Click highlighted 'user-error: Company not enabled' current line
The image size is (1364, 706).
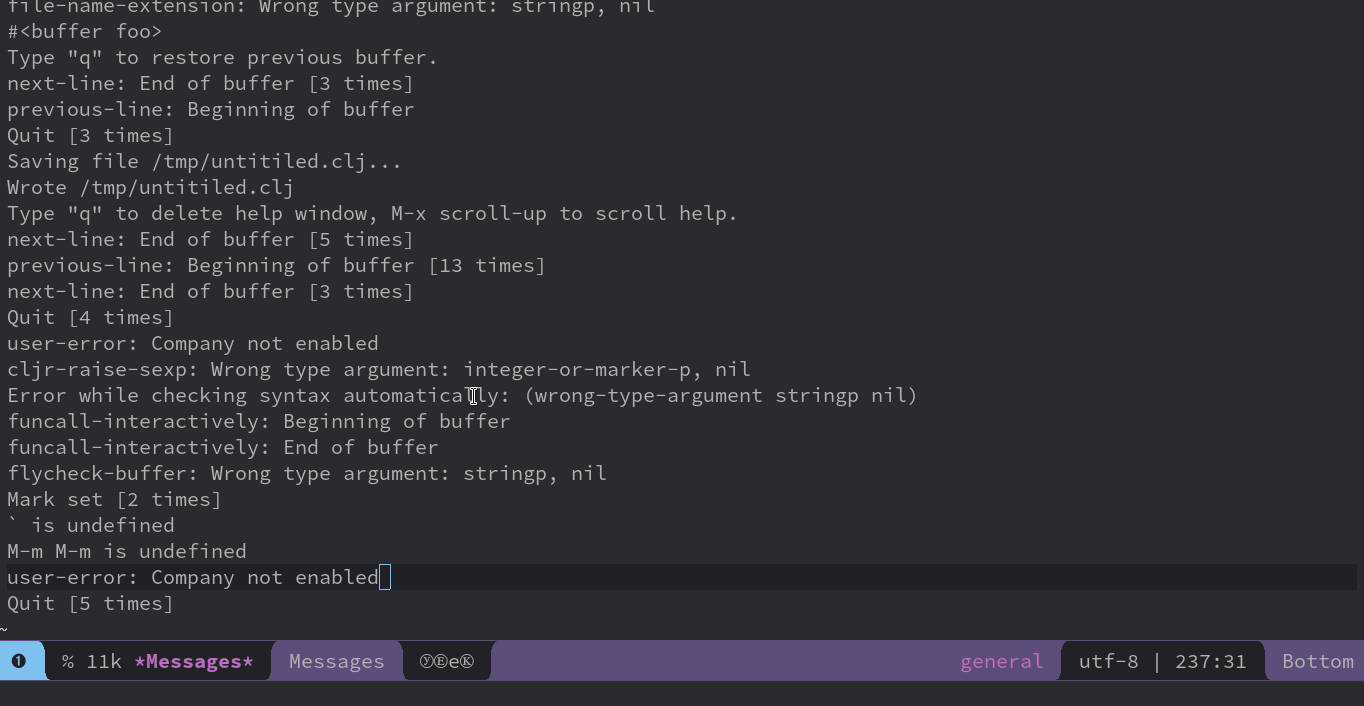pyautogui.click(x=193, y=577)
